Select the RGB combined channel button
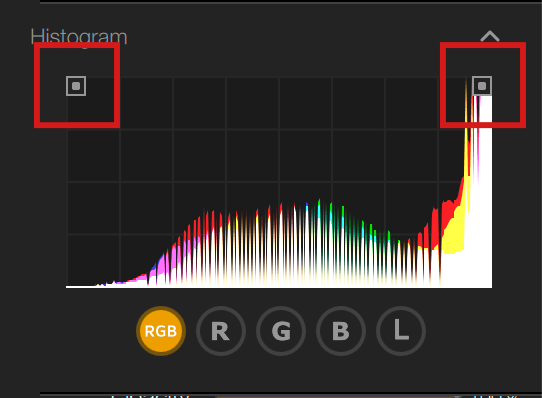The height and width of the screenshot is (398, 542). 161,331
